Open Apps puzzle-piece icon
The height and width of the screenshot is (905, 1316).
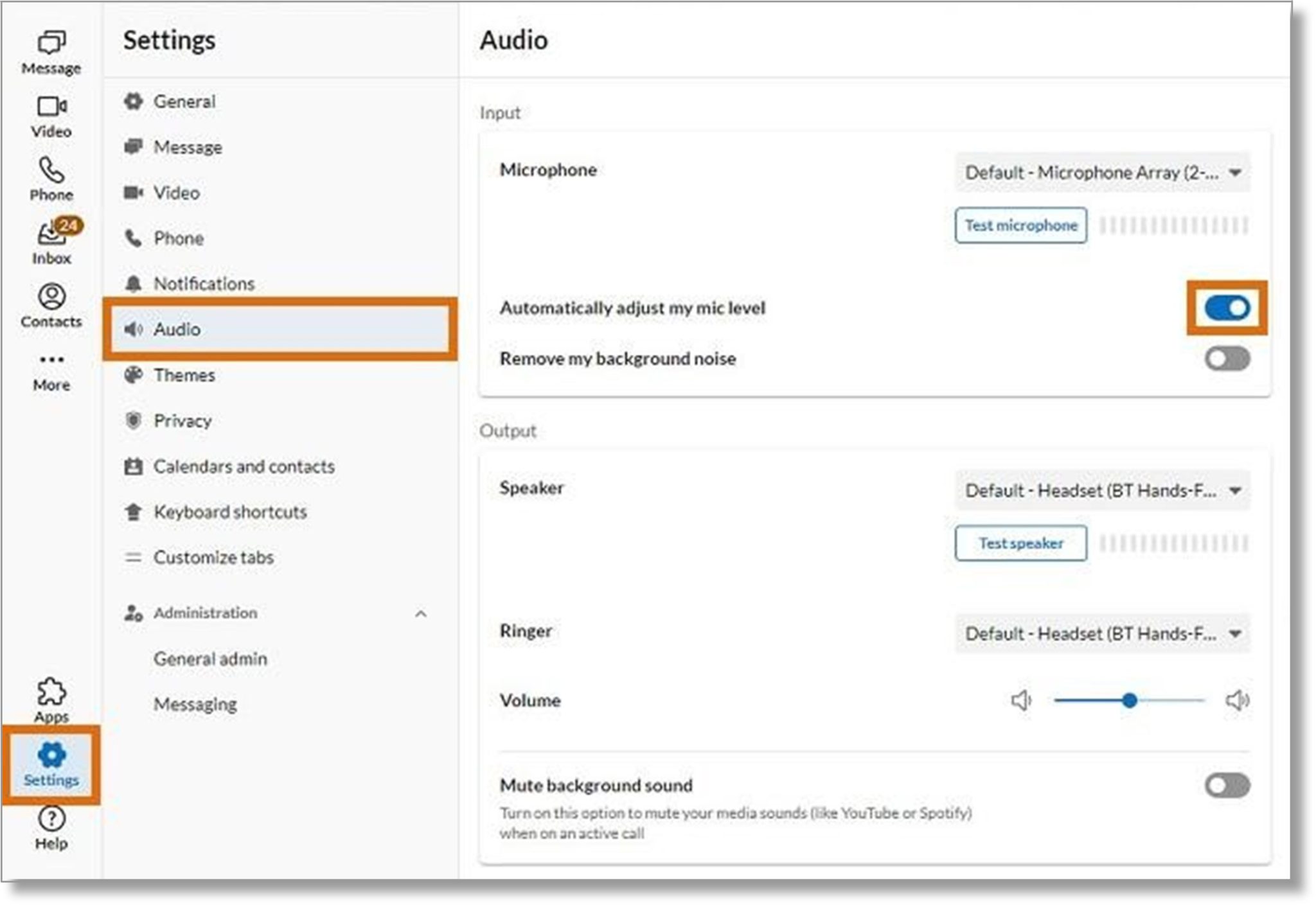pyautogui.click(x=51, y=701)
